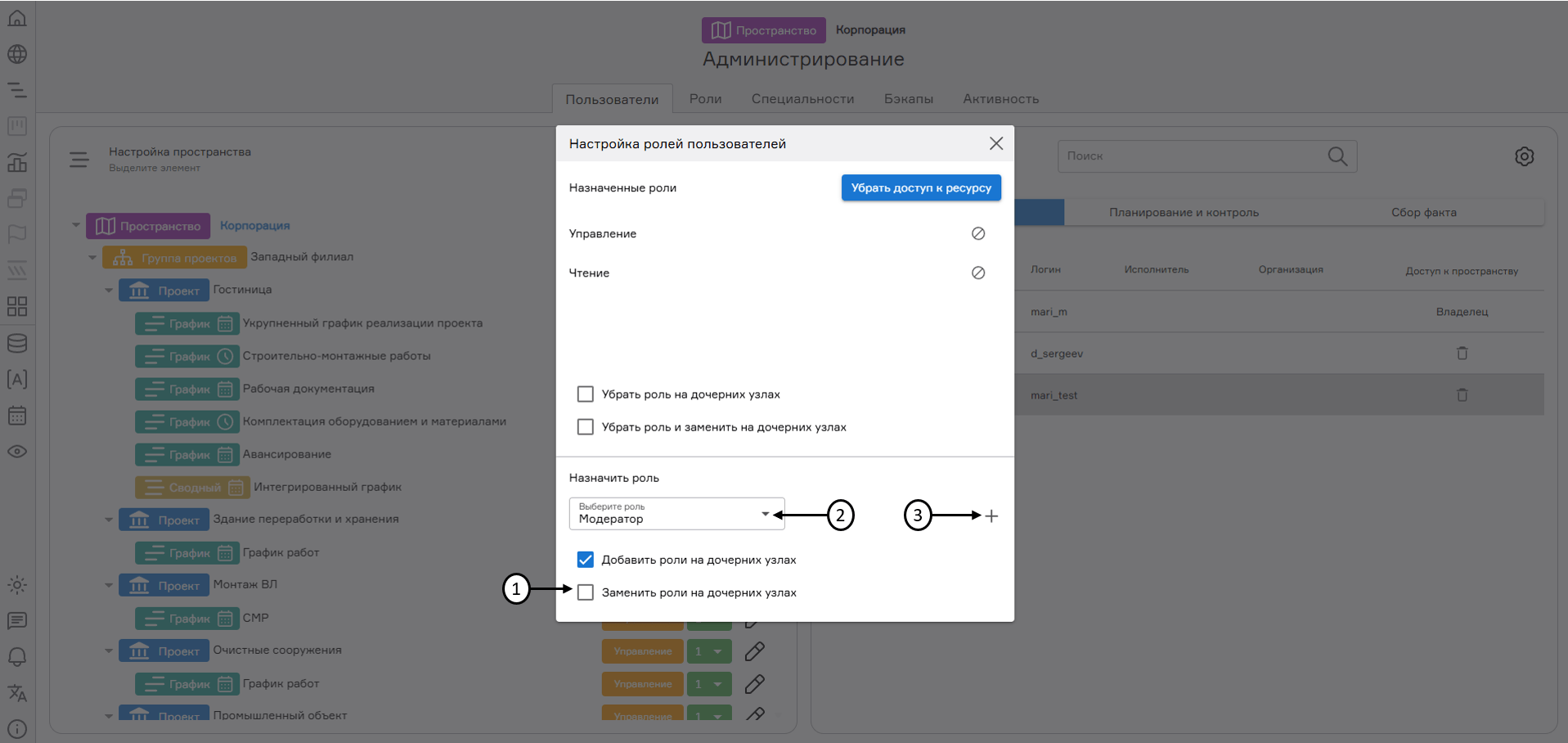Click the home icon in sidebar

(x=17, y=18)
